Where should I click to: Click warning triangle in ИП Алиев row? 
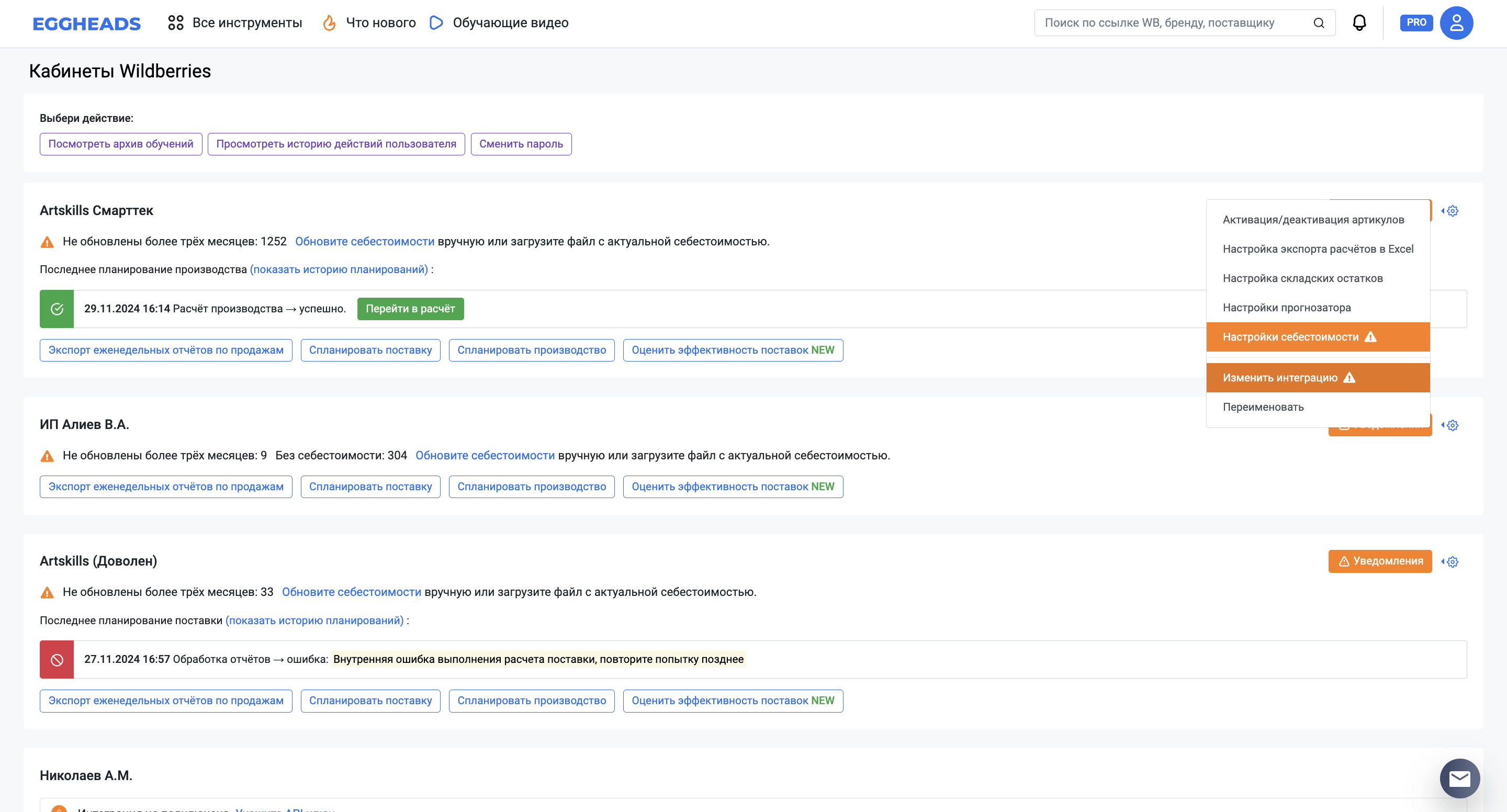pyautogui.click(x=47, y=456)
